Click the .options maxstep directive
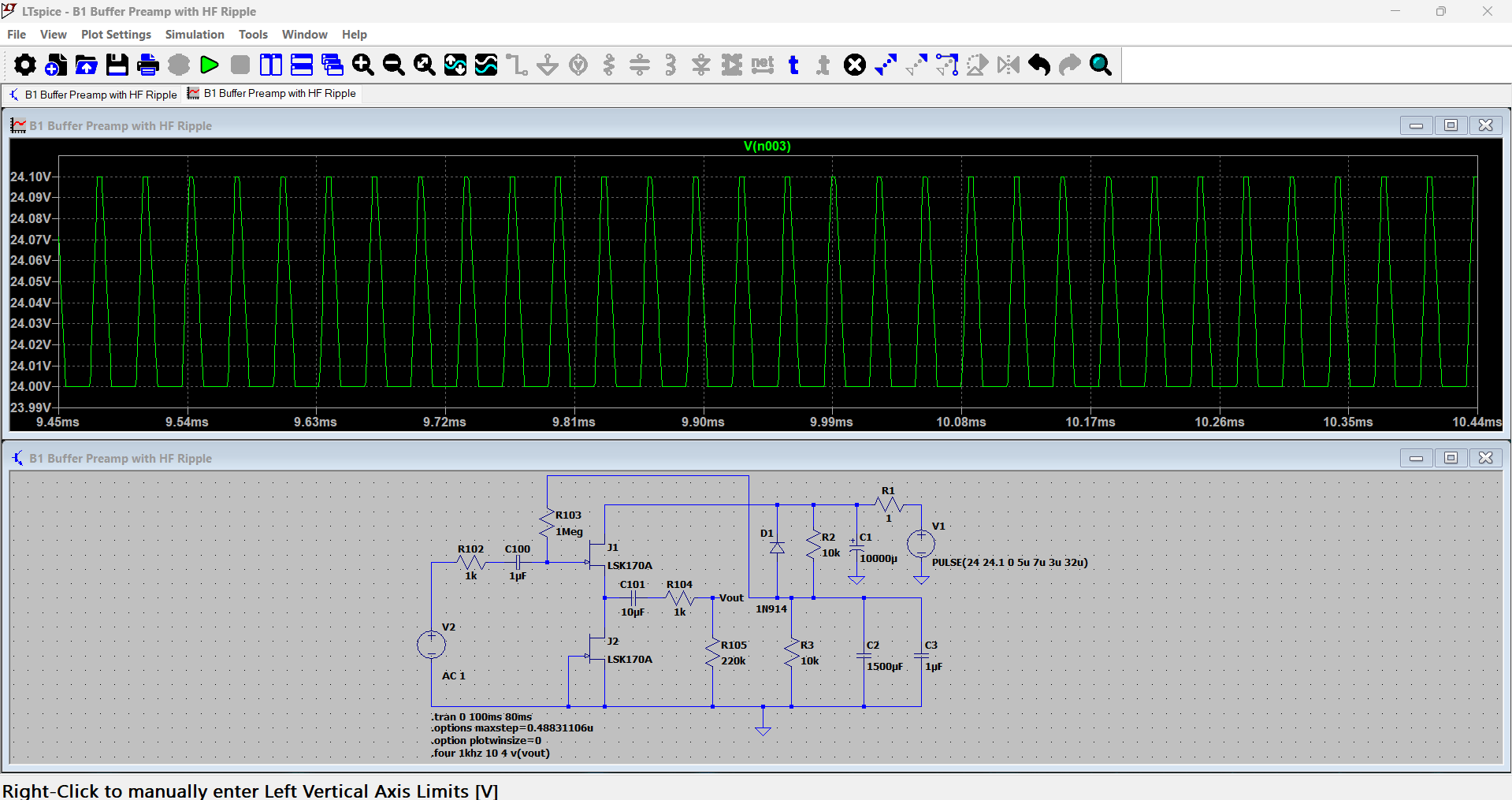This screenshot has width=1512, height=800. tap(512, 727)
